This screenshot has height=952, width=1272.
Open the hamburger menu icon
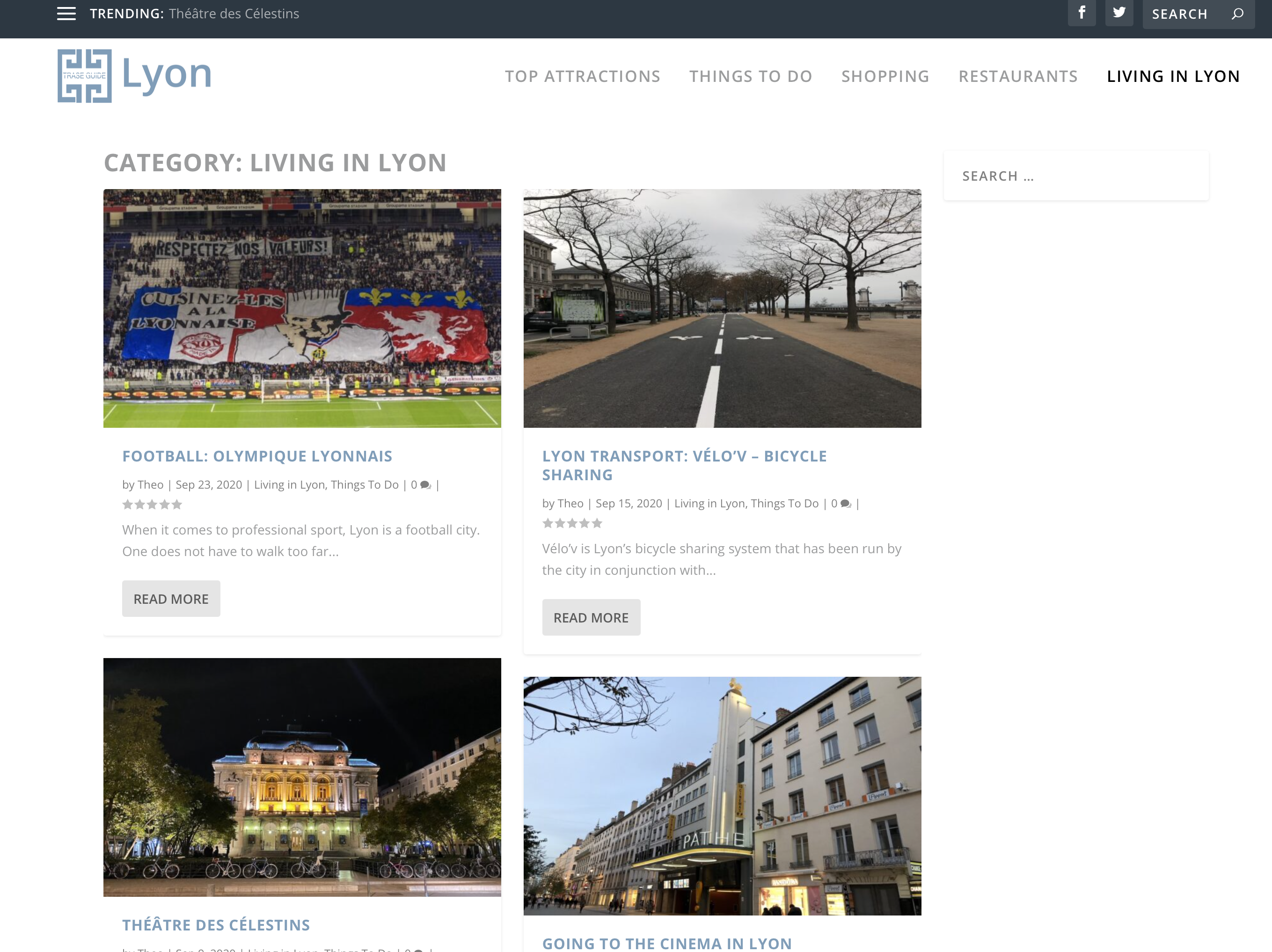tap(66, 14)
